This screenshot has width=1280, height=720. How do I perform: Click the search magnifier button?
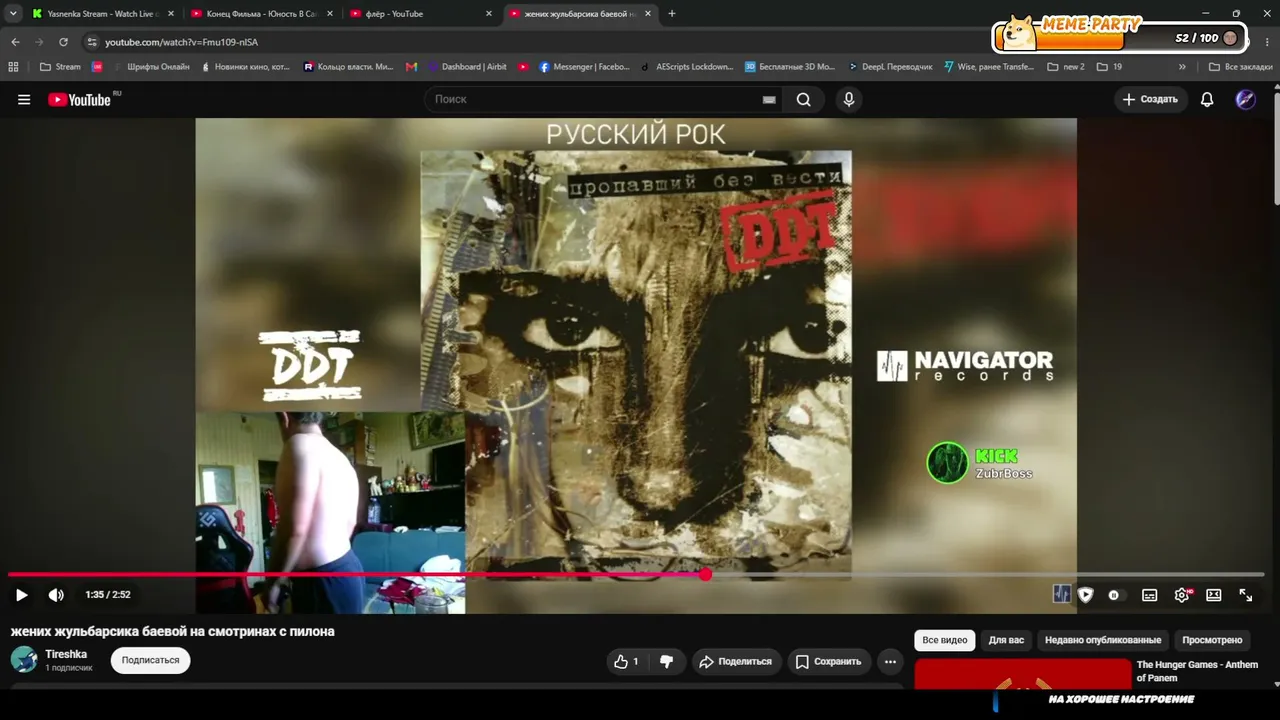804,99
